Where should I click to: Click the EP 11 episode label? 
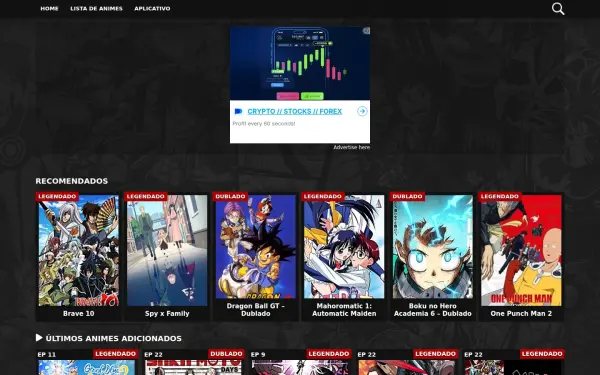tap(47, 354)
